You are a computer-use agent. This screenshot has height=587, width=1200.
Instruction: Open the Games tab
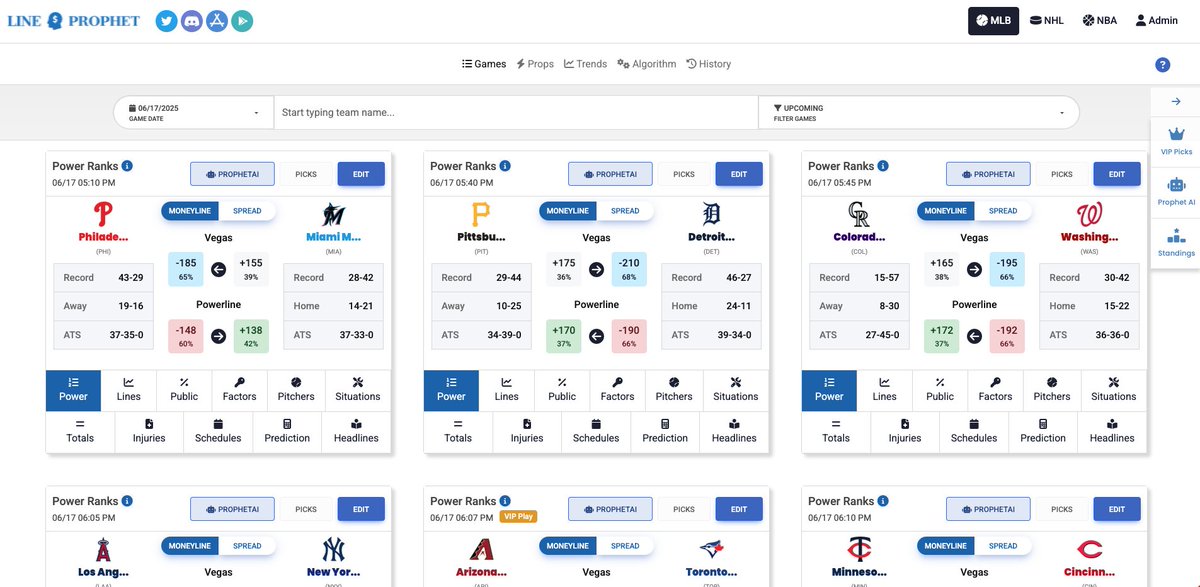(484, 64)
